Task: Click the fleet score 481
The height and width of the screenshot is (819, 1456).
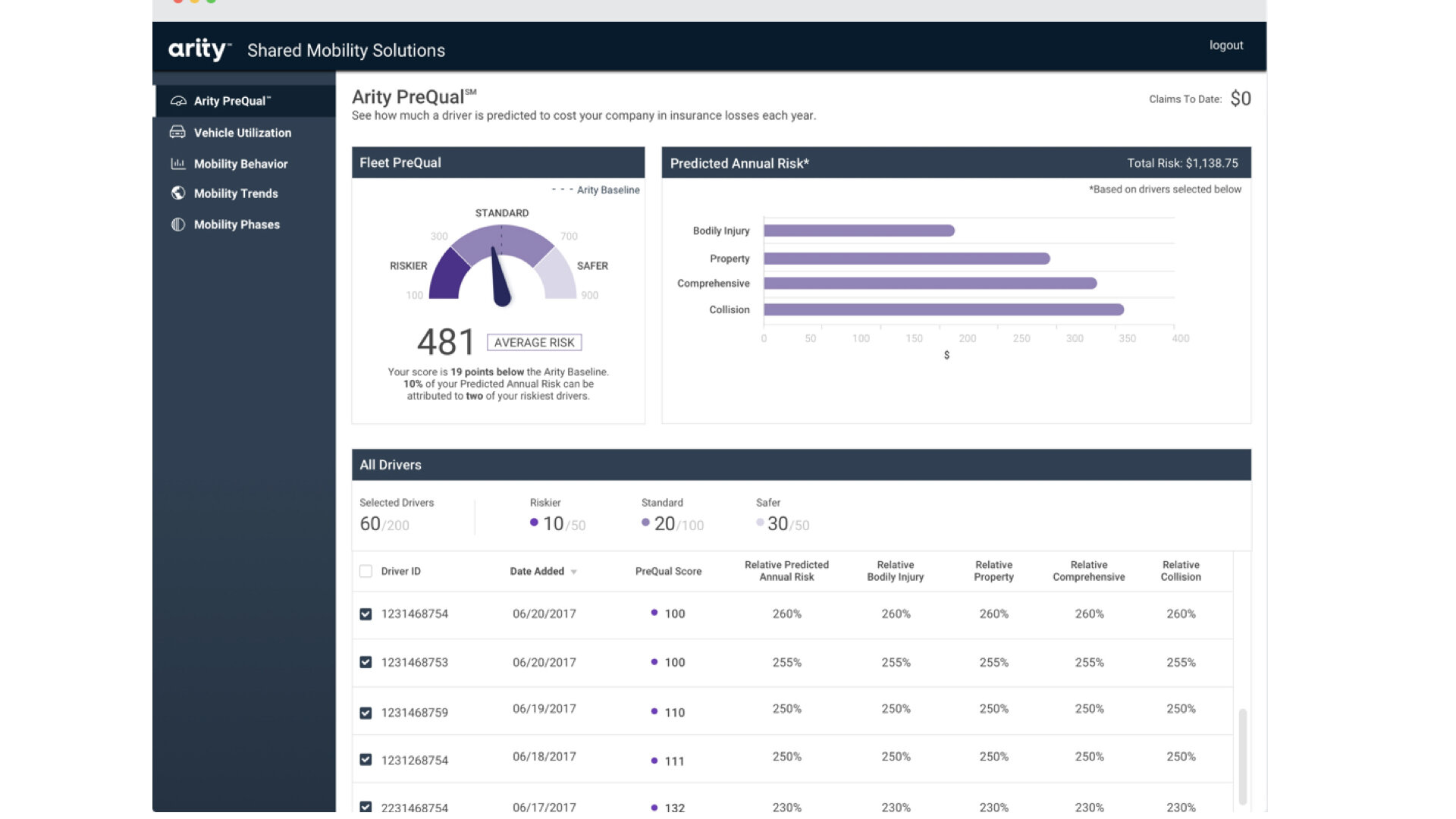Action: click(446, 342)
